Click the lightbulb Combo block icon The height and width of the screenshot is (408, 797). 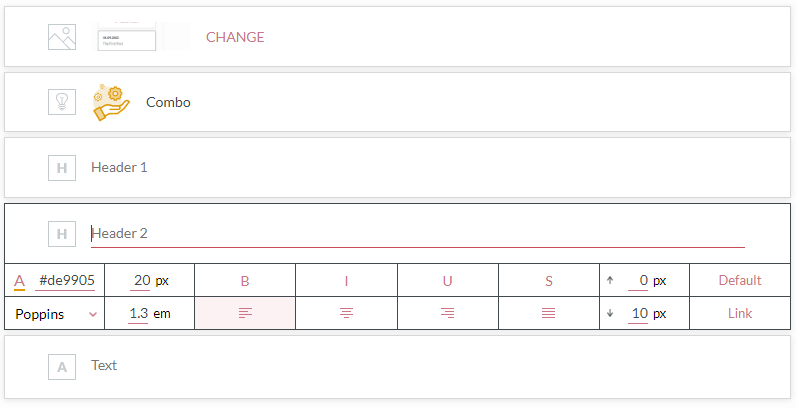[x=62, y=102]
